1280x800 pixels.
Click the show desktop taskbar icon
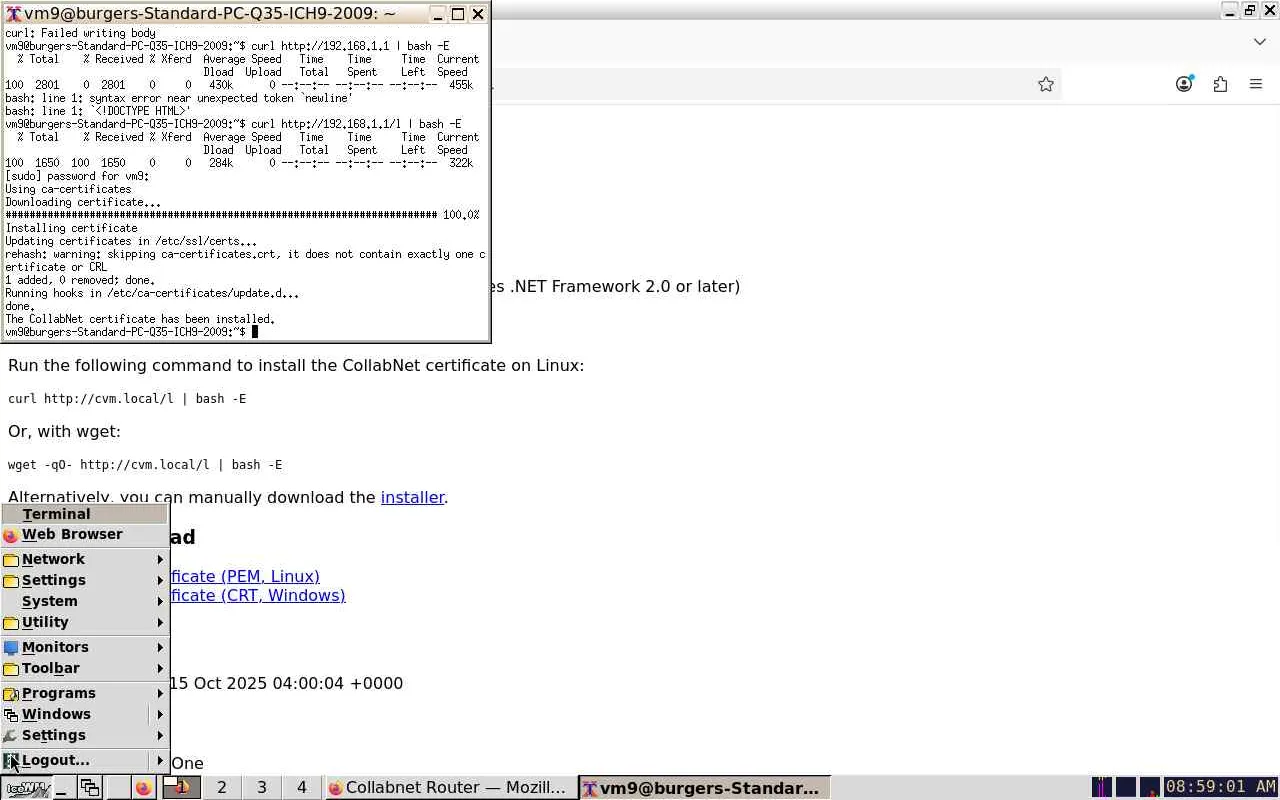(62, 788)
